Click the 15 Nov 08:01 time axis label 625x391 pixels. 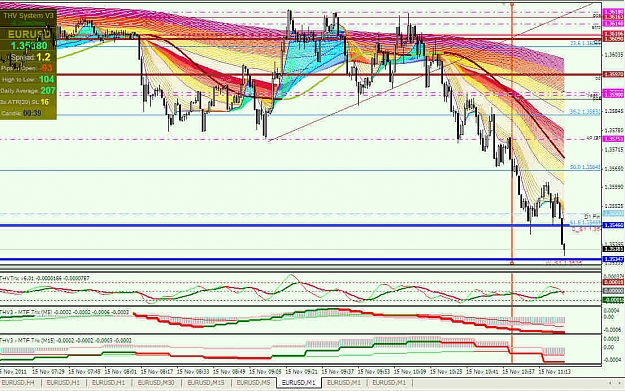121,371
